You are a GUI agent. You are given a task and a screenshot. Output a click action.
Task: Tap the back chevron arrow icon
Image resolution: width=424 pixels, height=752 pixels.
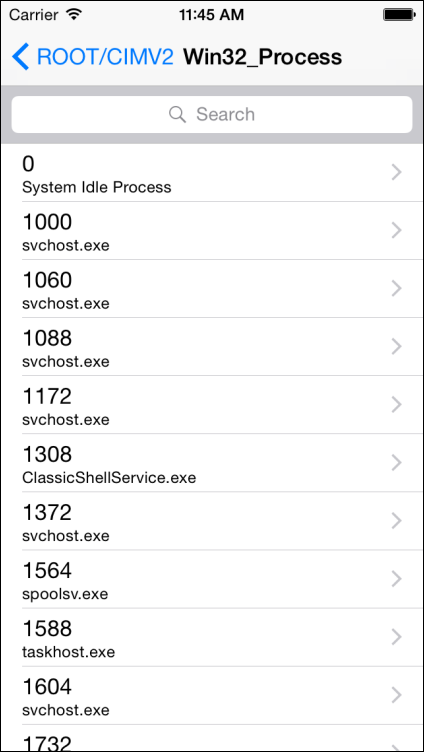pos(21,57)
